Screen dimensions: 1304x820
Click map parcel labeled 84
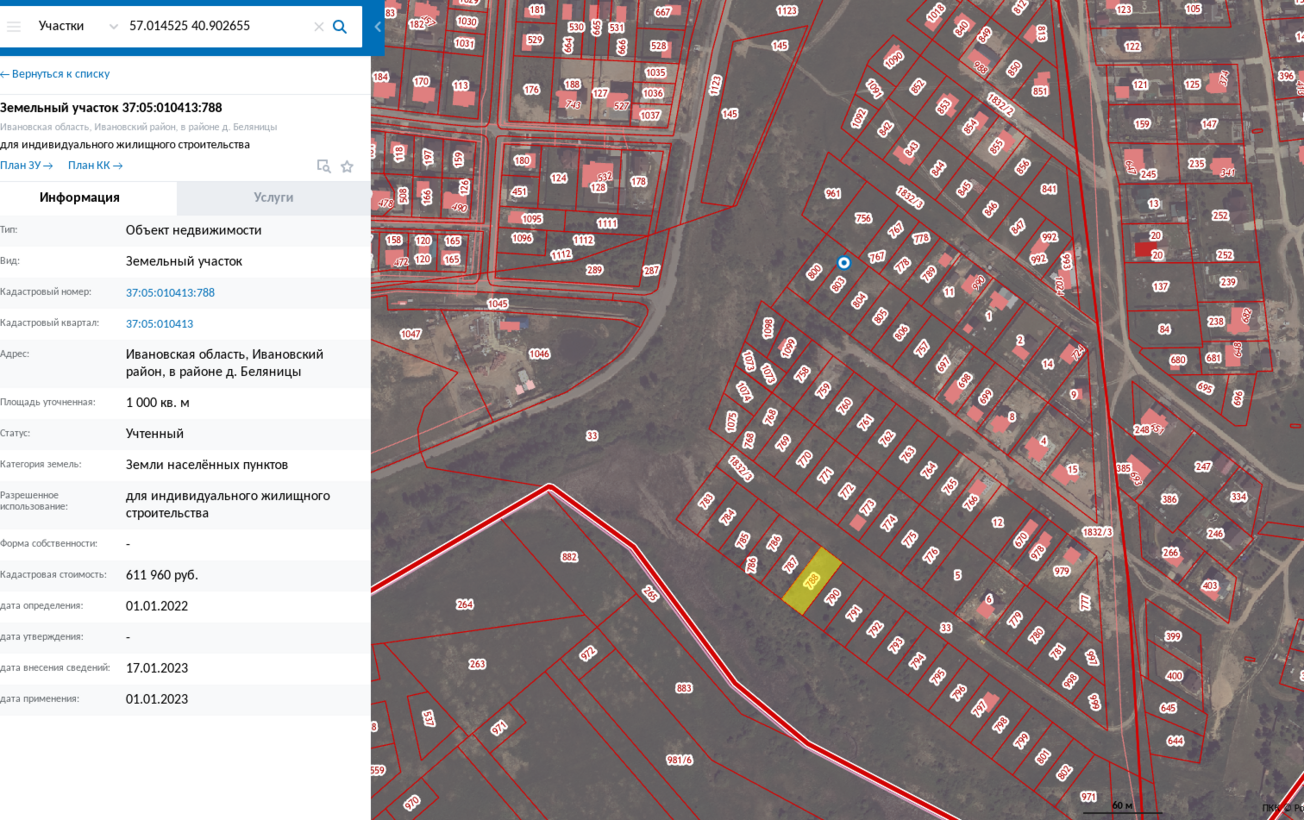[x=1164, y=329]
